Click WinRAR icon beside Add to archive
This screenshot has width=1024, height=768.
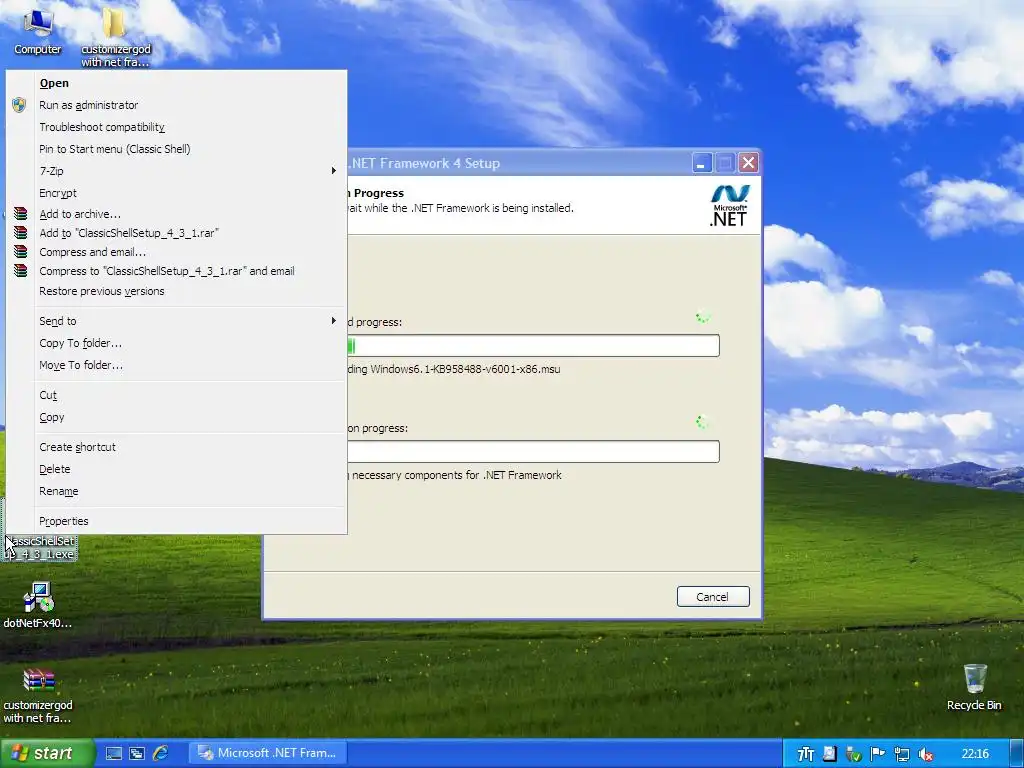click(21, 214)
